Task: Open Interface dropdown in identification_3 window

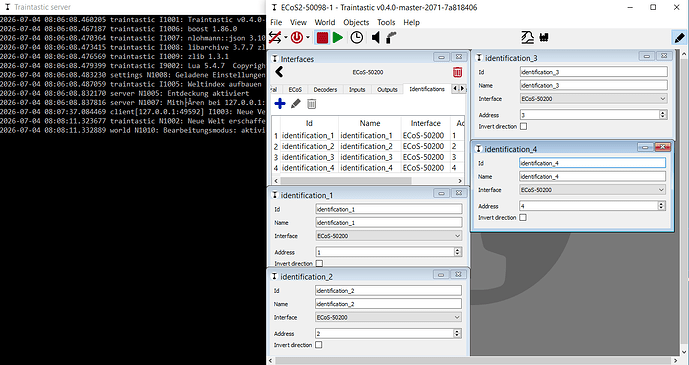Action: tap(594, 99)
